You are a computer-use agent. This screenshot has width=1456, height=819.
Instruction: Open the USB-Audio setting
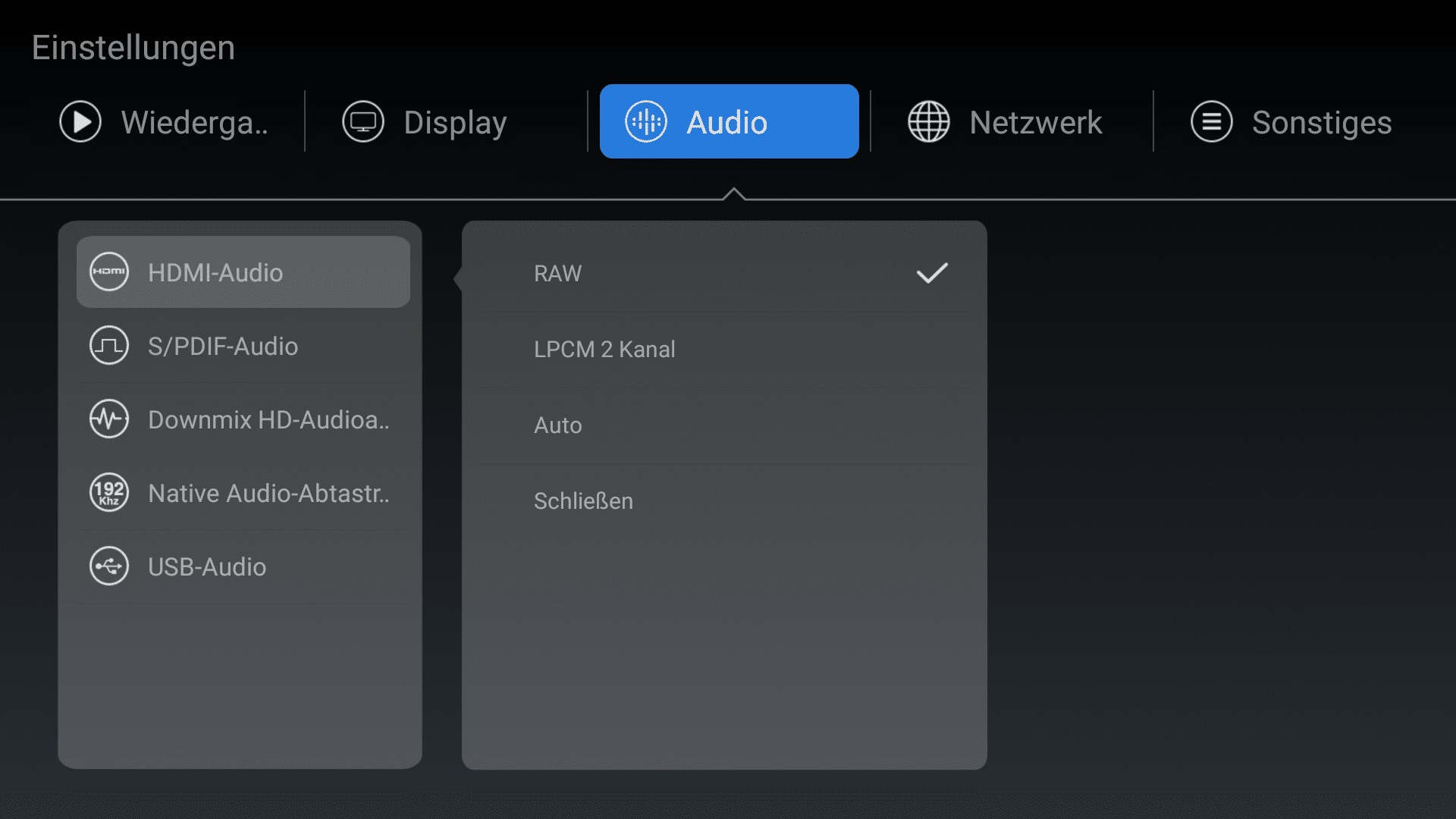pos(207,567)
